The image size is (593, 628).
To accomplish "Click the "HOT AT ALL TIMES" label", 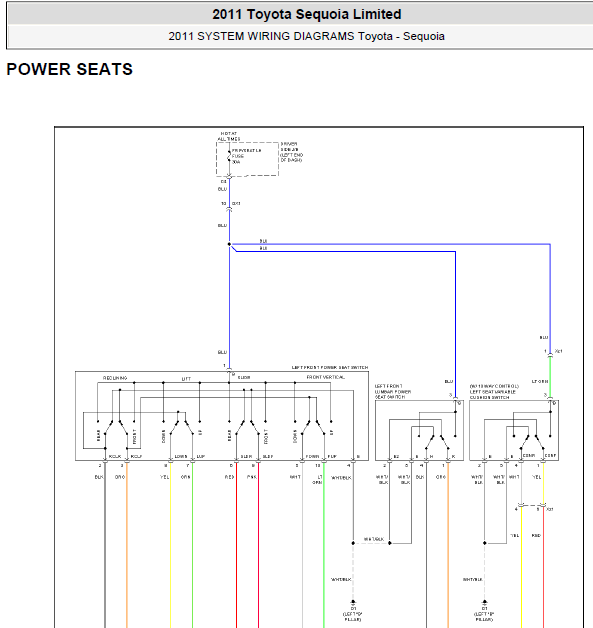I will click(x=229, y=136).
